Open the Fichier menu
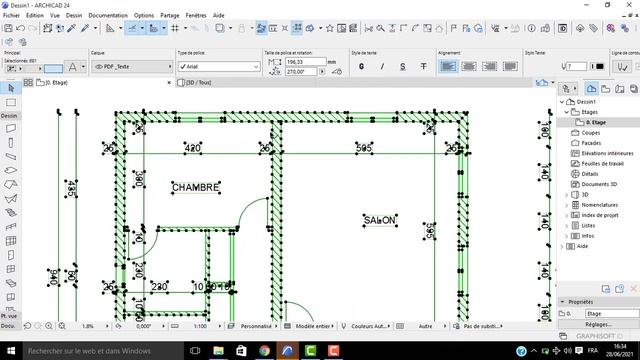Screen dimensions: 640x360 pos(11,15)
